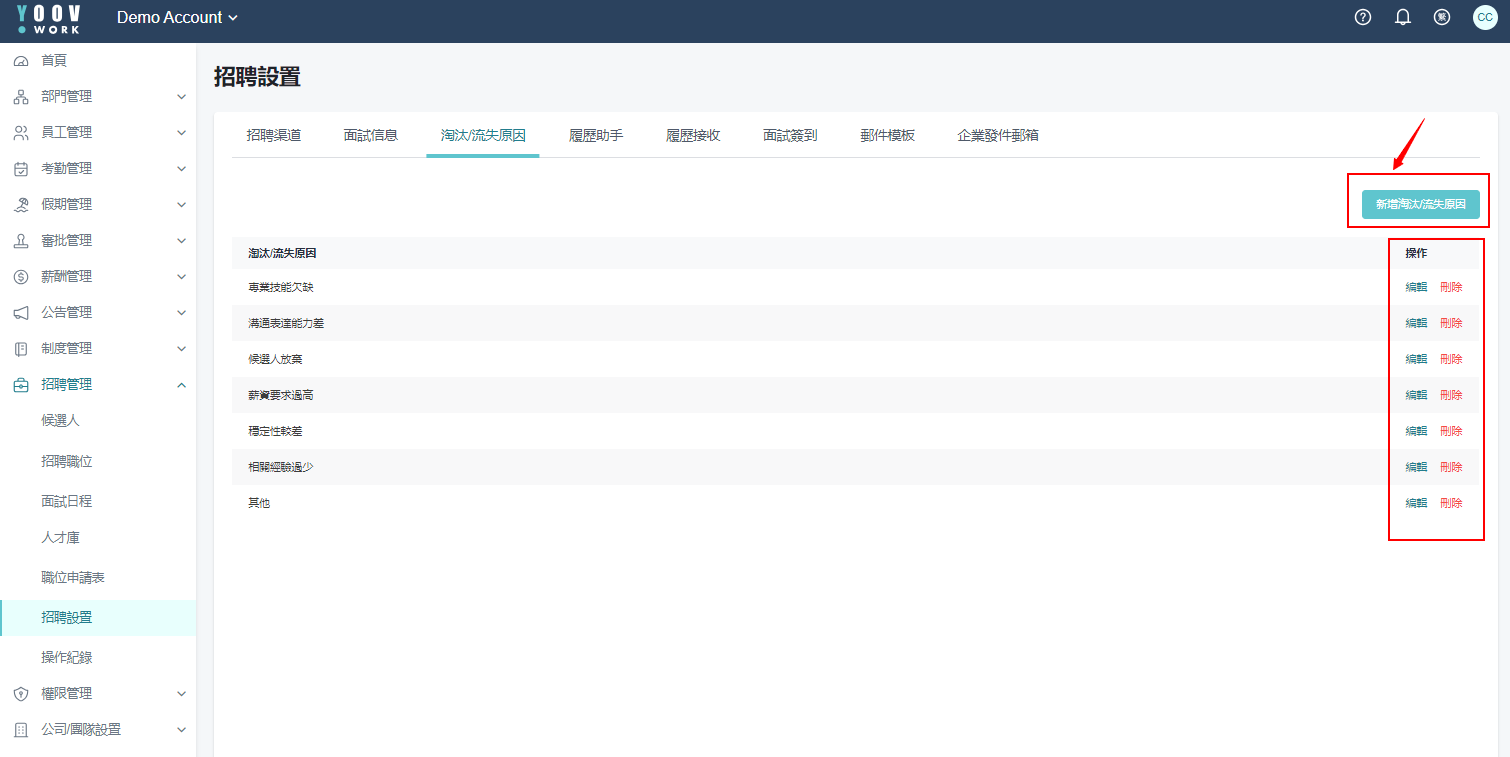The height and width of the screenshot is (757, 1510).
Task: Click the YOOV Work logo
Action: click(x=48, y=19)
